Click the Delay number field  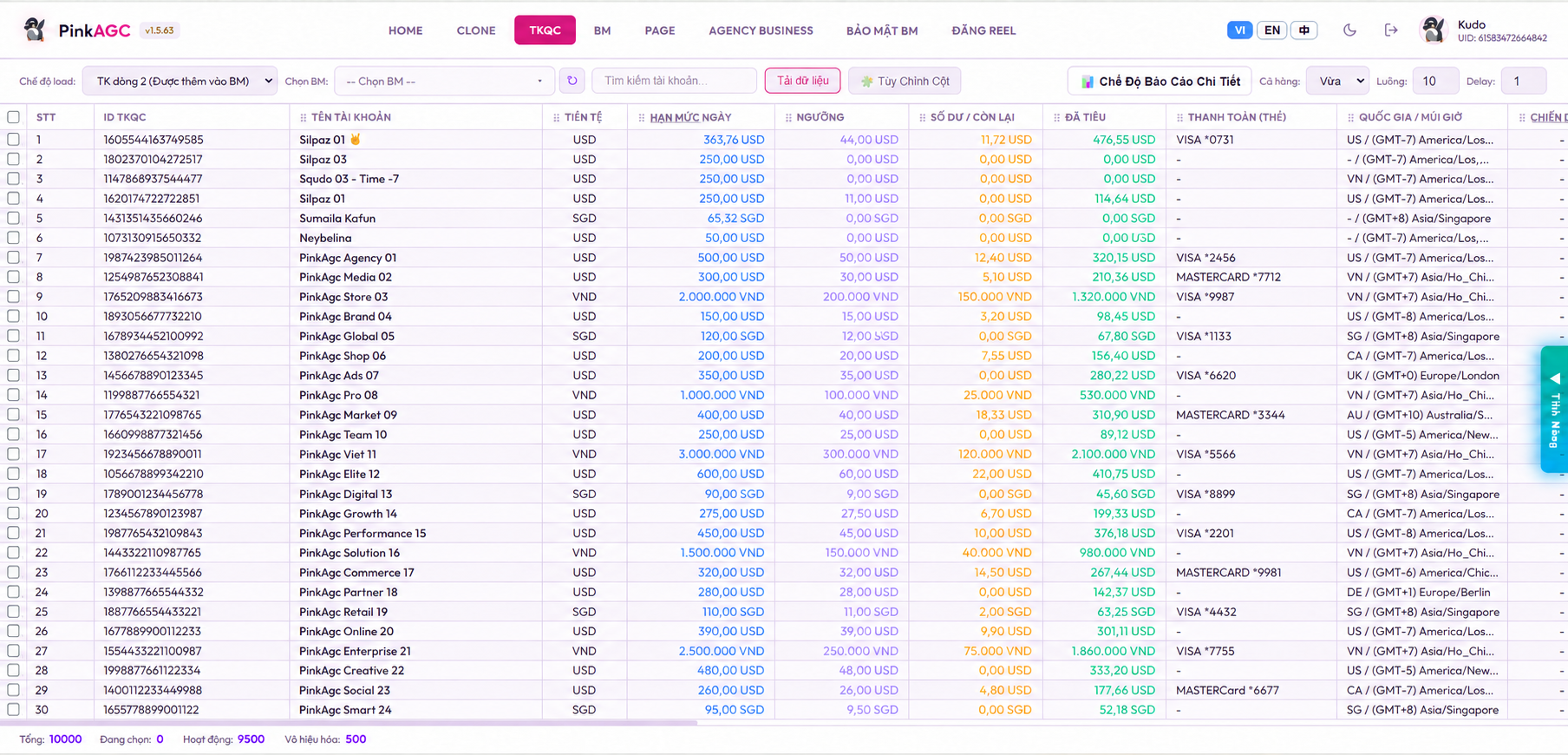click(x=1524, y=81)
